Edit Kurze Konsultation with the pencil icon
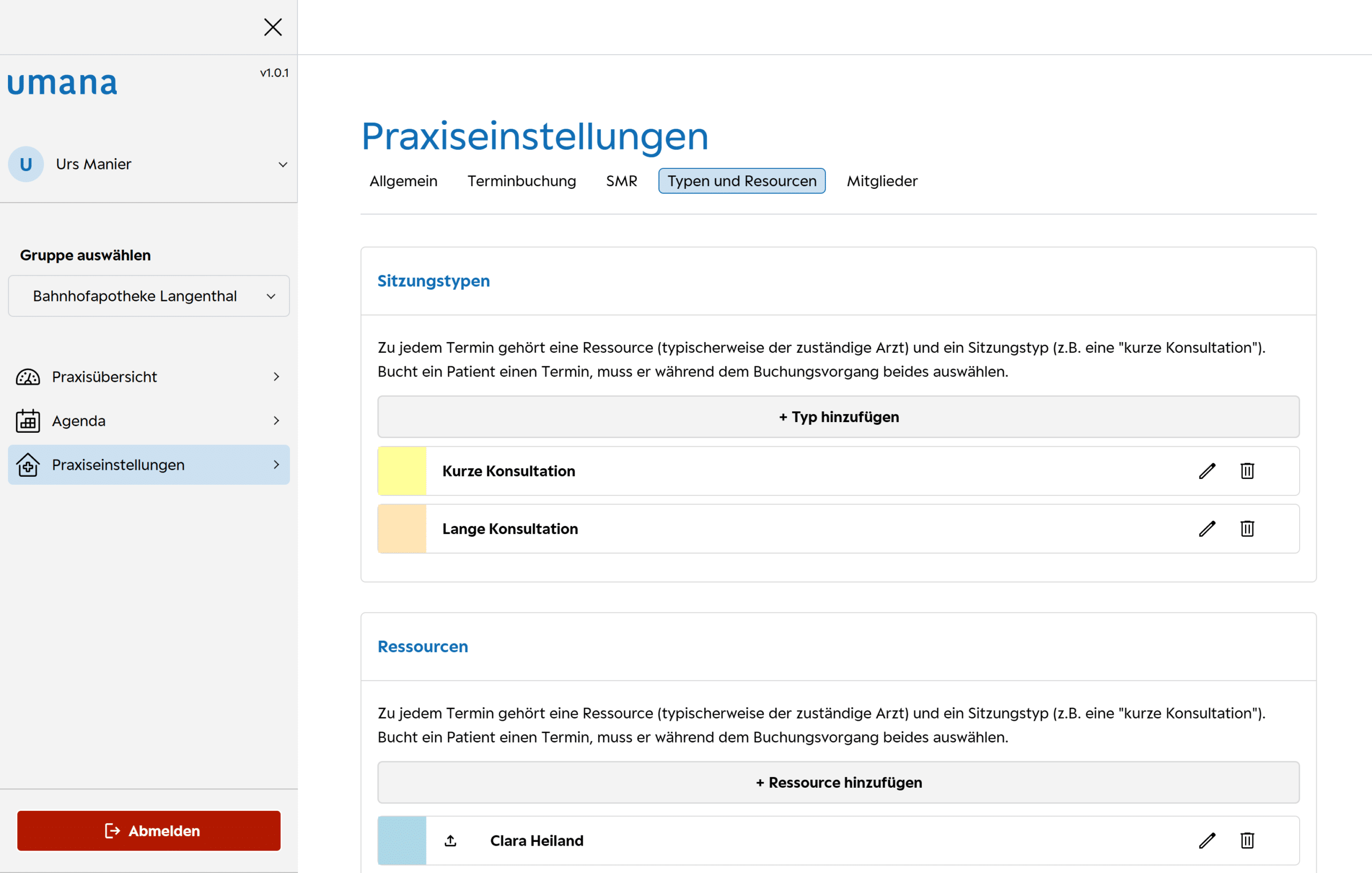Screen dimensions: 1372x873 (1207, 471)
